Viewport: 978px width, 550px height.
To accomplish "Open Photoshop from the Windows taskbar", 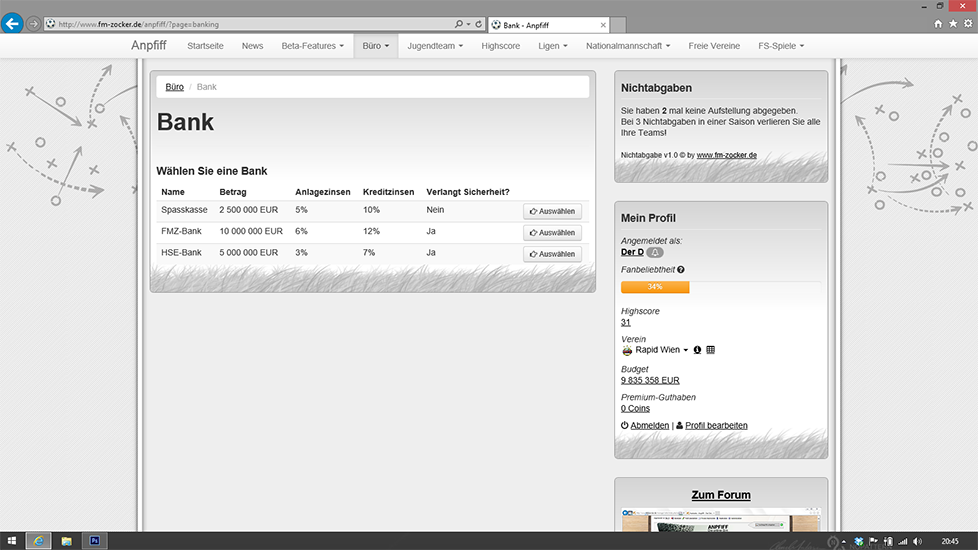I will 95,540.
